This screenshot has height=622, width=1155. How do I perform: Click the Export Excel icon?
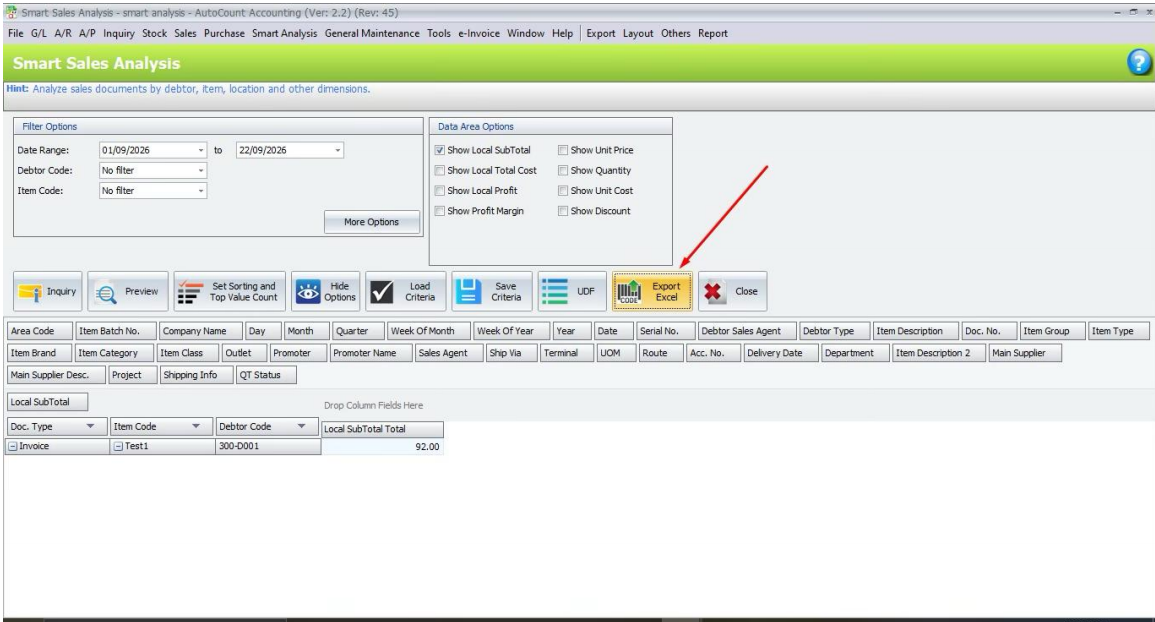point(629,292)
